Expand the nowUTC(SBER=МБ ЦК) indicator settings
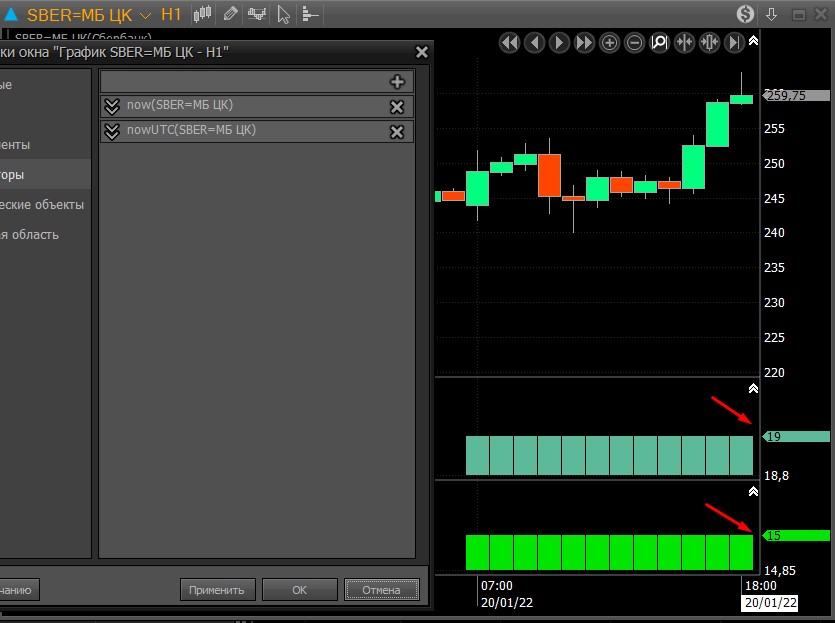 point(112,131)
